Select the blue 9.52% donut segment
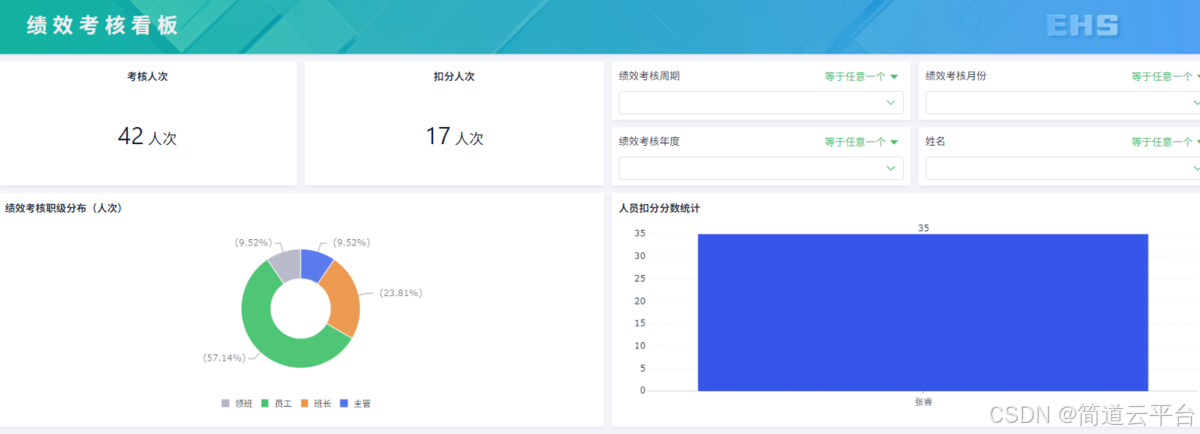Screen dimensions: 1200x434 pyautogui.click(x=317, y=264)
